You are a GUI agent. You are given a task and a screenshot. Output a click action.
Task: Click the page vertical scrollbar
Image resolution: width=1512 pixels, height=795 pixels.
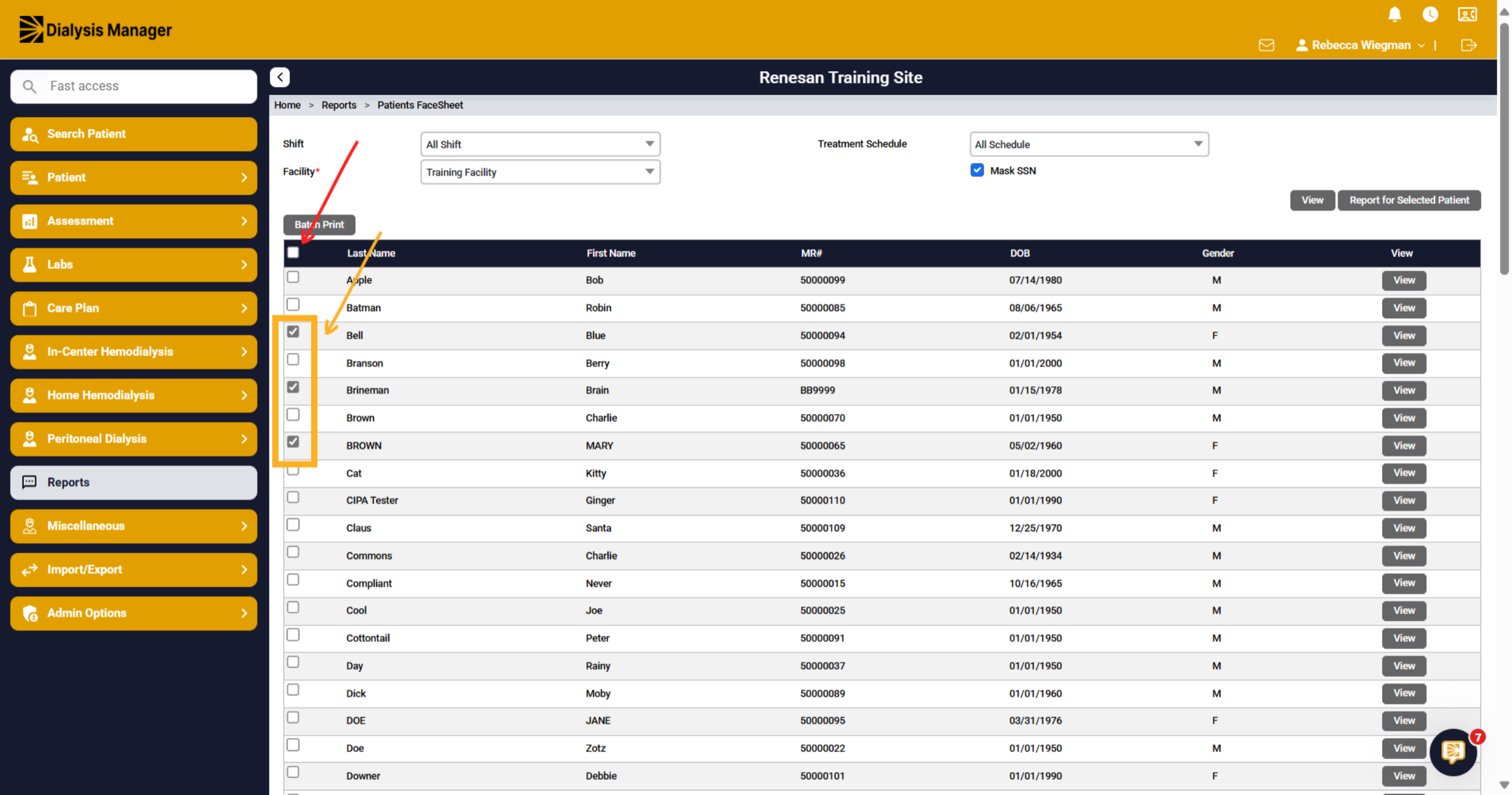[x=1504, y=148]
